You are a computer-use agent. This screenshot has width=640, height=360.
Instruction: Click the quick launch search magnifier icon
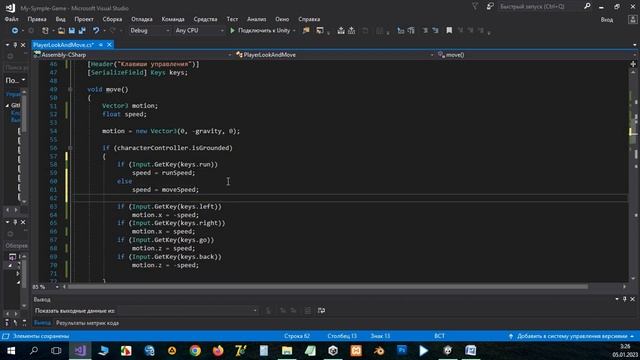(587, 6)
